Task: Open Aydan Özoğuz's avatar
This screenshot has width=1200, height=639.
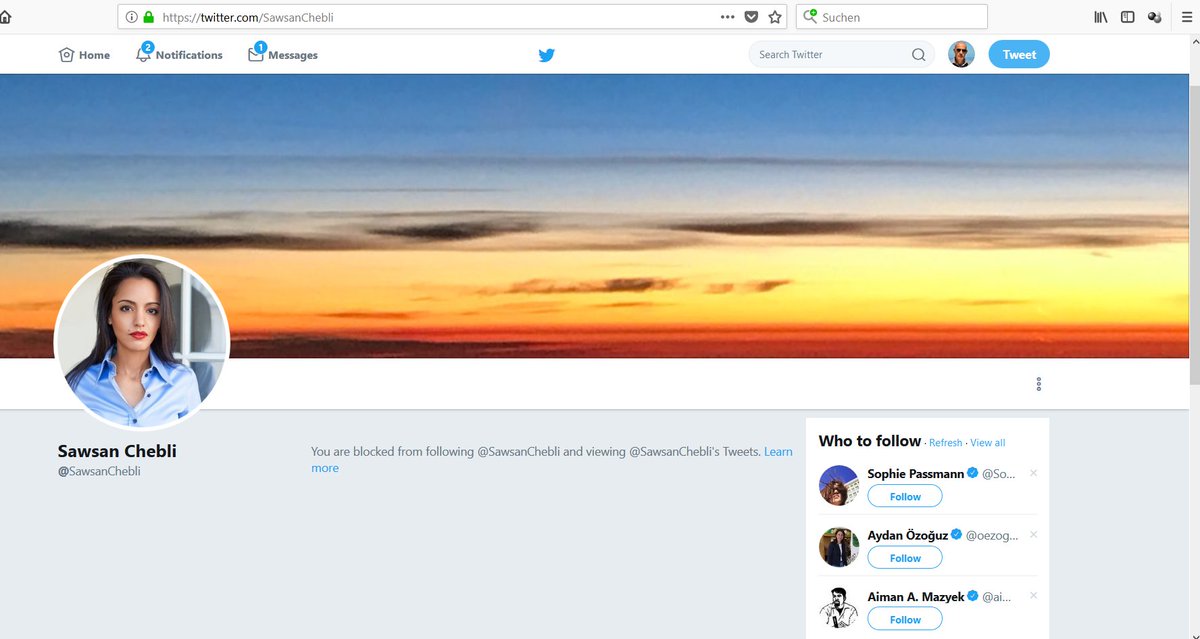Action: (839, 547)
